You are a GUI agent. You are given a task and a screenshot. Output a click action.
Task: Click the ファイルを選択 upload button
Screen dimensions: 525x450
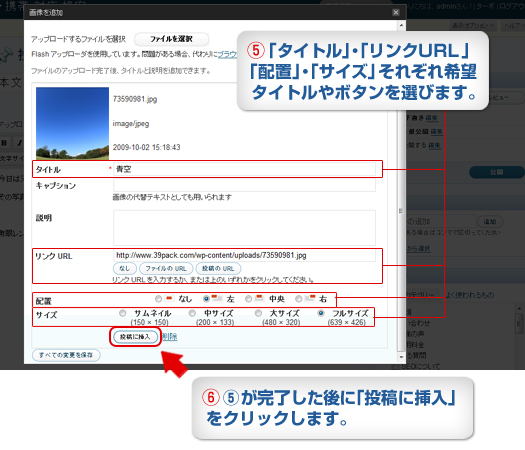tap(171, 39)
